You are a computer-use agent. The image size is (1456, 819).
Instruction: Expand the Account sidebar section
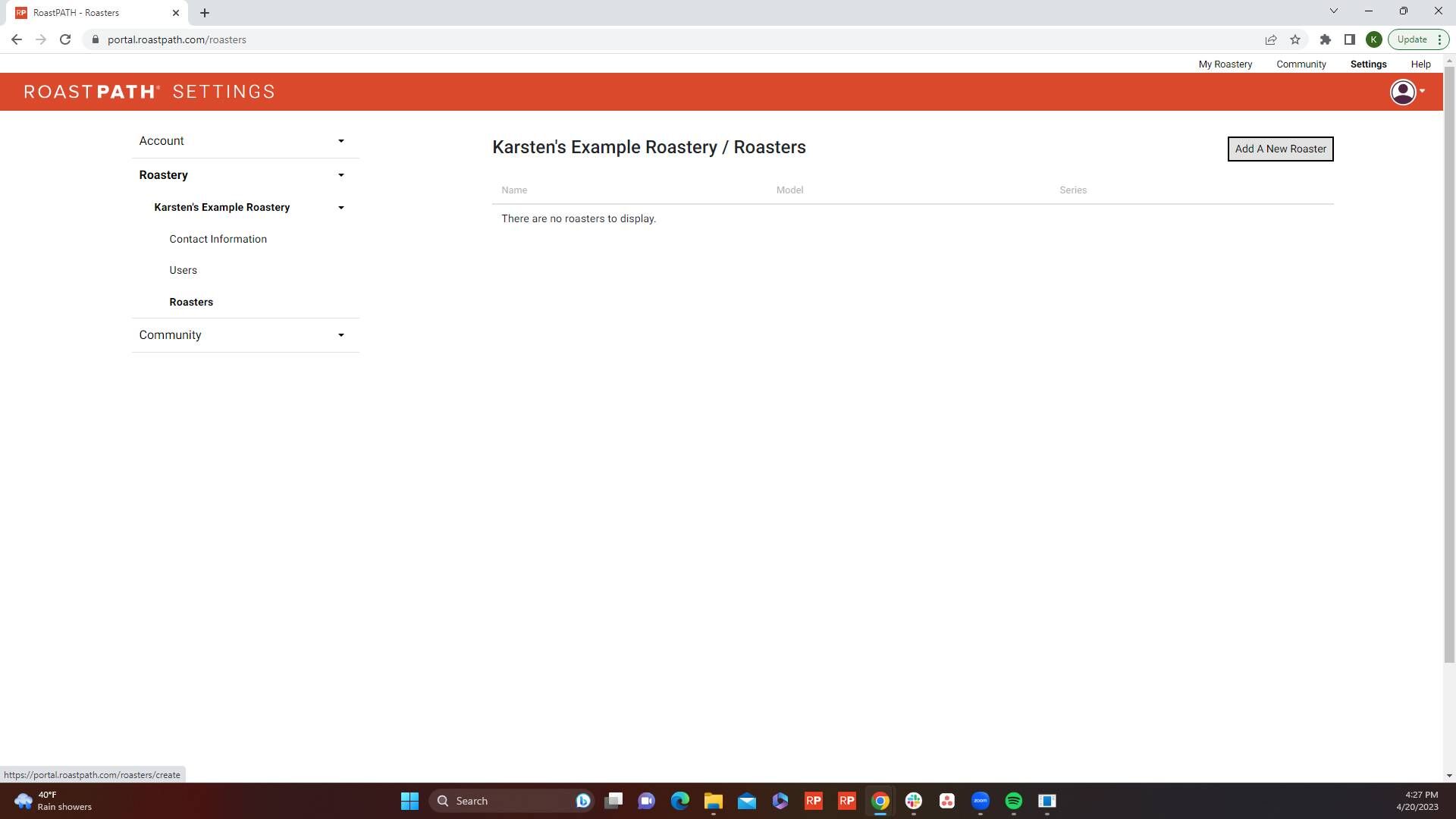[245, 141]
